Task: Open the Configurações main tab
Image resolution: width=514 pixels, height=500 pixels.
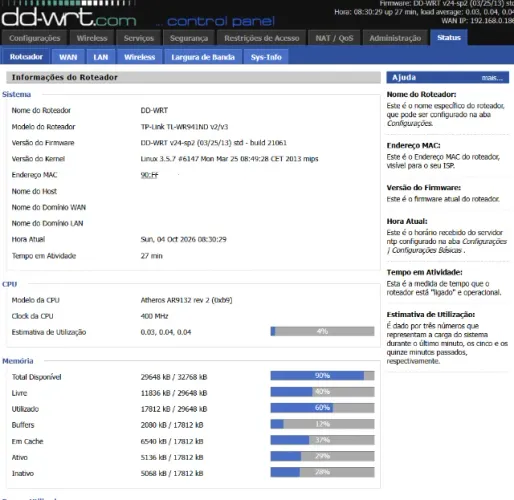Action: (x=35, y=38)
